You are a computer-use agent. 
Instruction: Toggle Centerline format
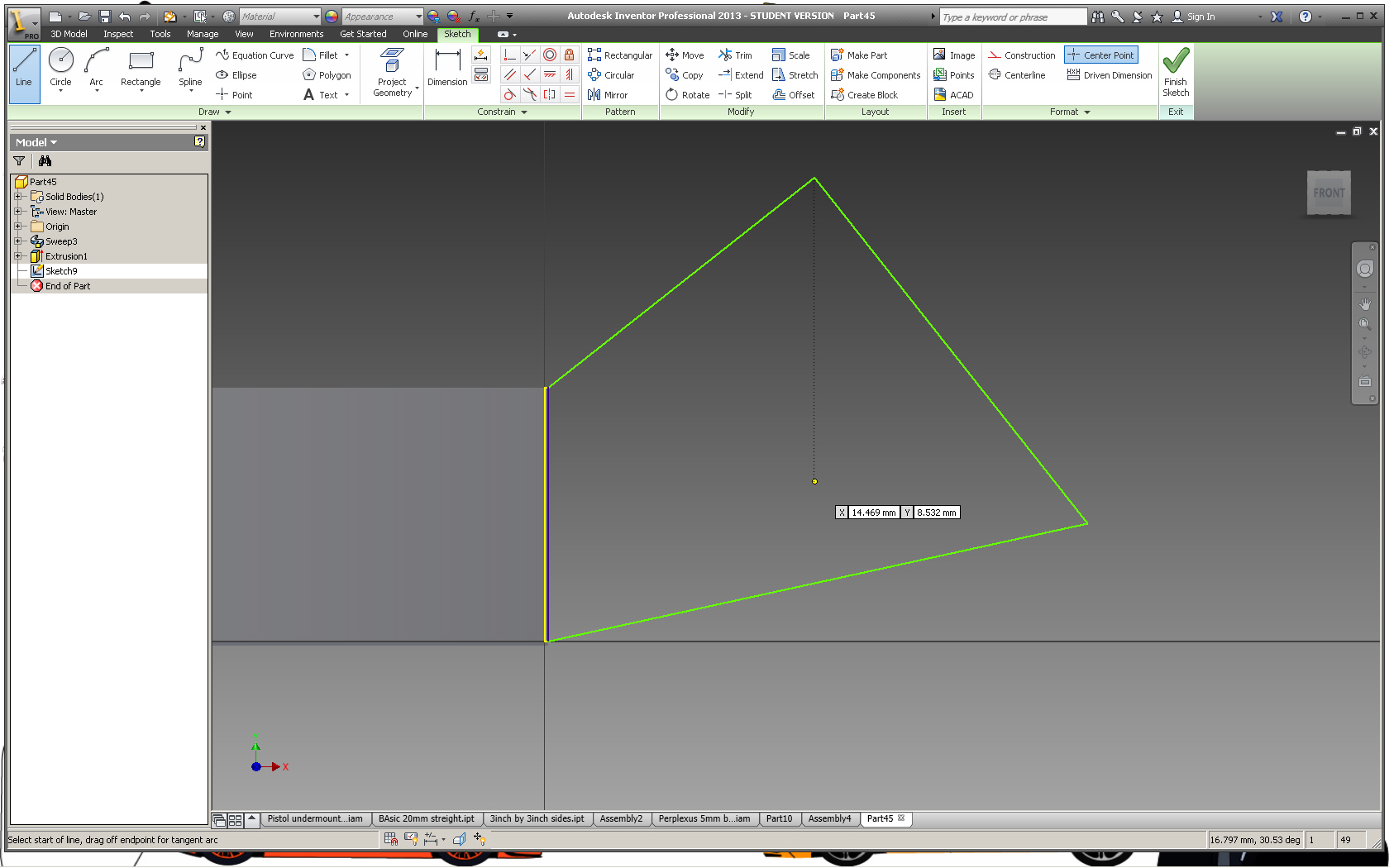pos(1017,75)
